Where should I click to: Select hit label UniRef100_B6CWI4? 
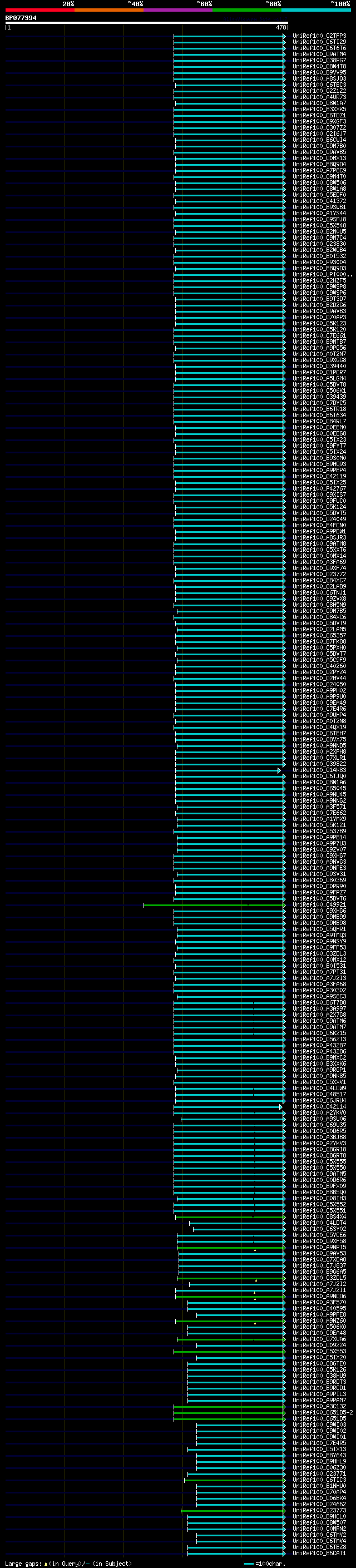coord(319,140)
